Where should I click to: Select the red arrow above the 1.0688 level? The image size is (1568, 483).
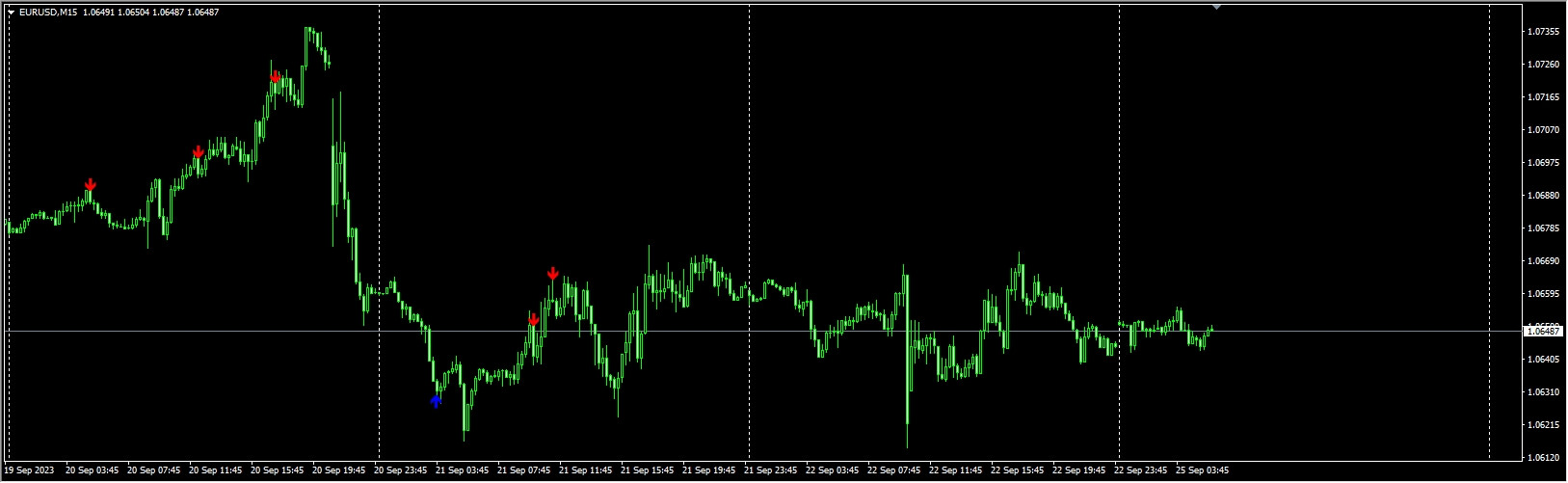[90, 184]
